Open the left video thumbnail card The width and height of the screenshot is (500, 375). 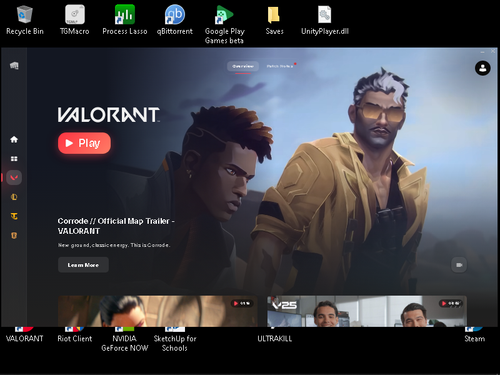coord(158,311)
